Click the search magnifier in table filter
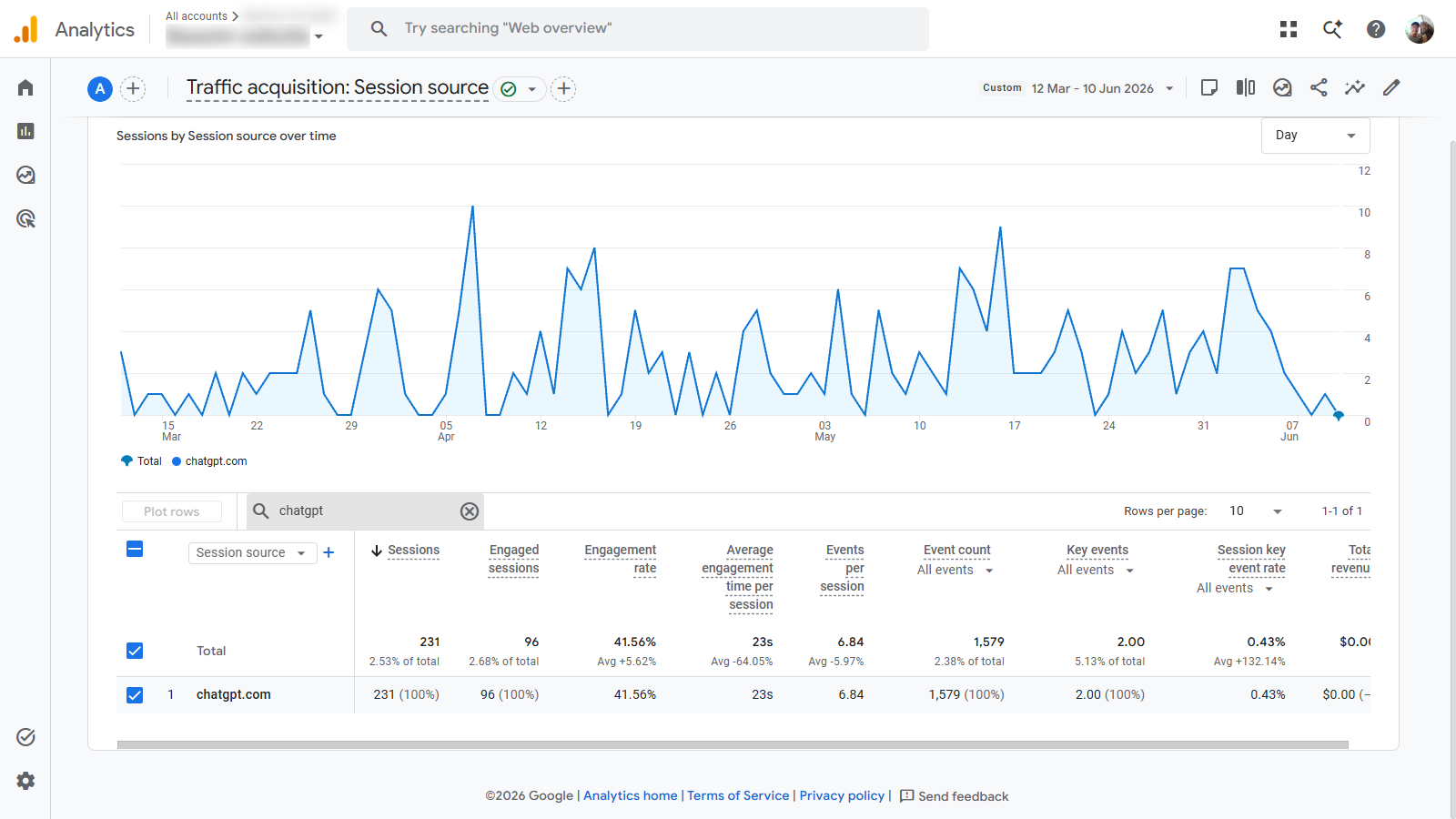 [261, 511]
